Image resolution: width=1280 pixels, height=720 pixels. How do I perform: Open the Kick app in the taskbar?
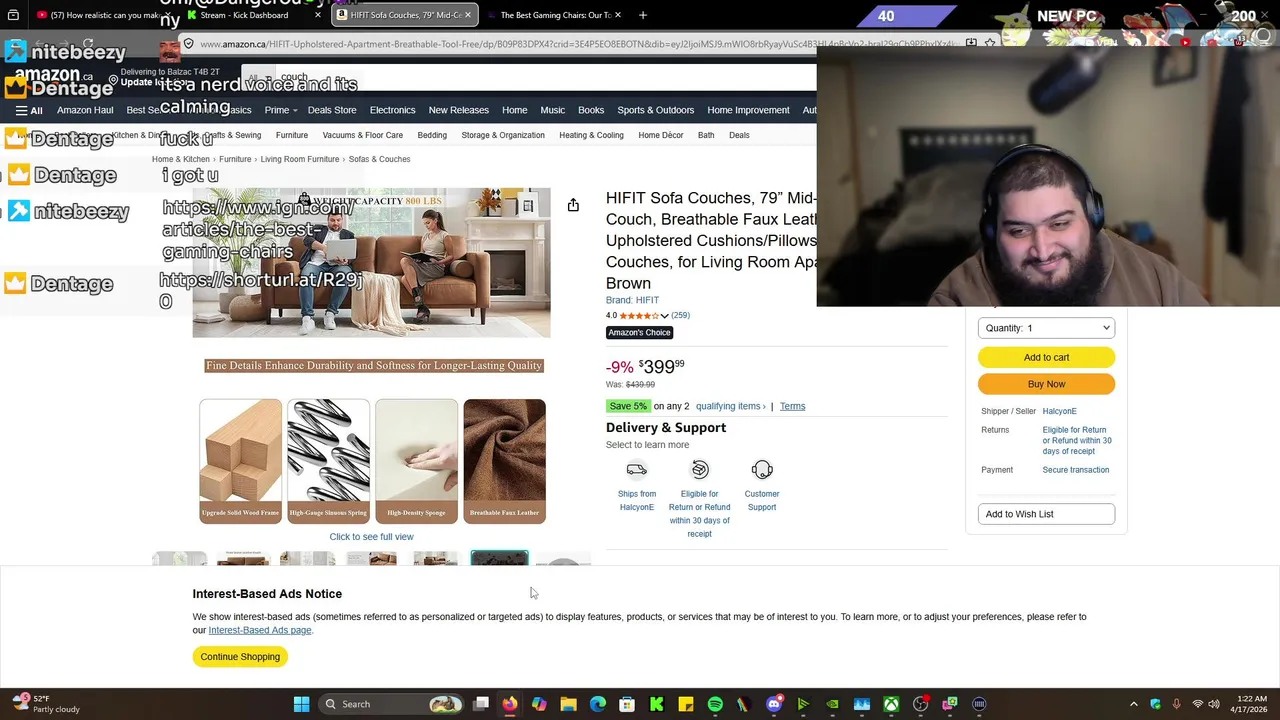click(657, 704)
